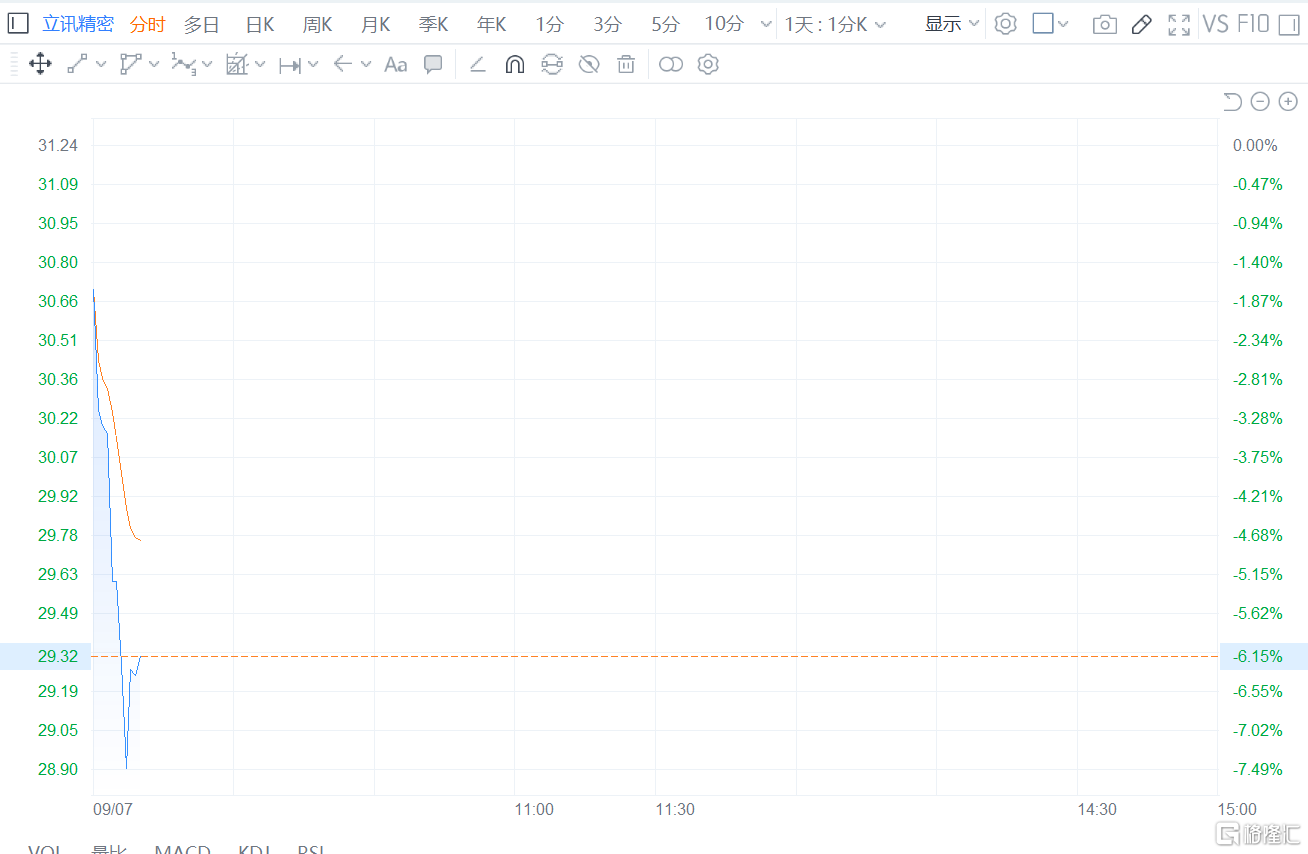Click the 立讯精密 stock name link
Screen dimensions: 1308x854
[78, 24]
